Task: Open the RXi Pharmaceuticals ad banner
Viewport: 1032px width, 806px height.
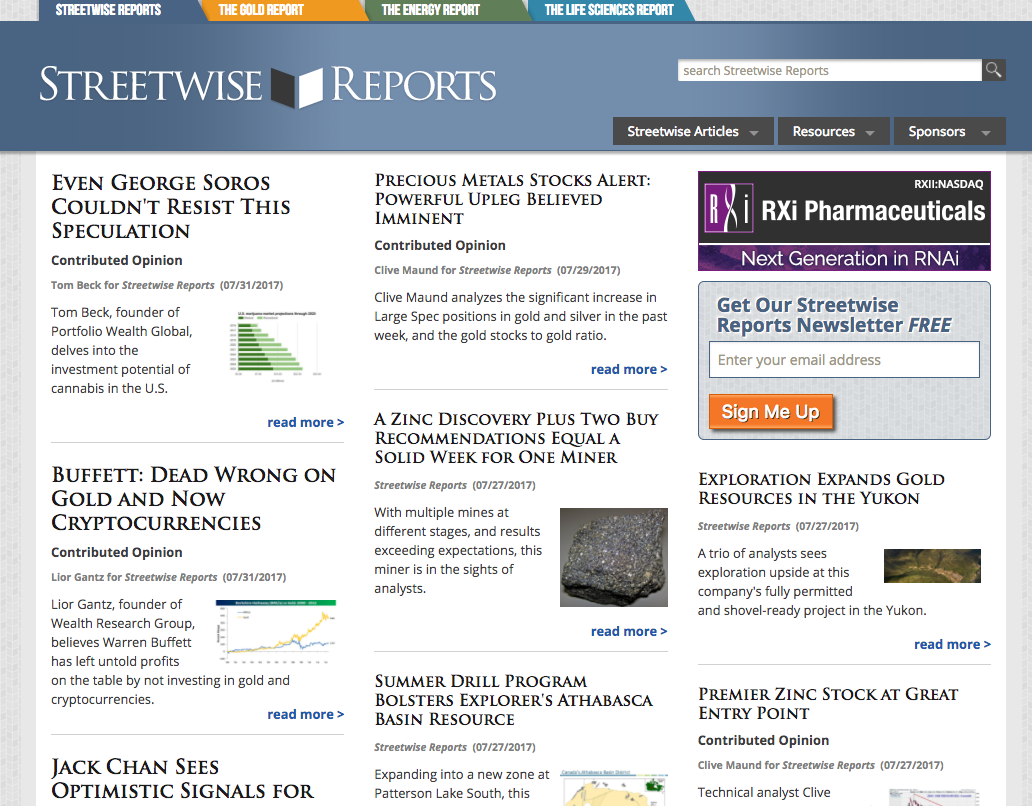Action: pos(844,221)
